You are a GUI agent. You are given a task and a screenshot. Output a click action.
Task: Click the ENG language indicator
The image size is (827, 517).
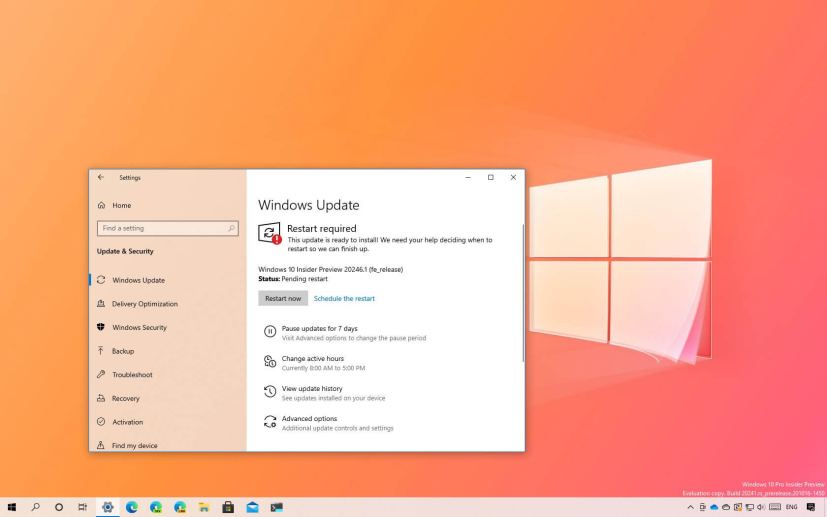(791, 507)
